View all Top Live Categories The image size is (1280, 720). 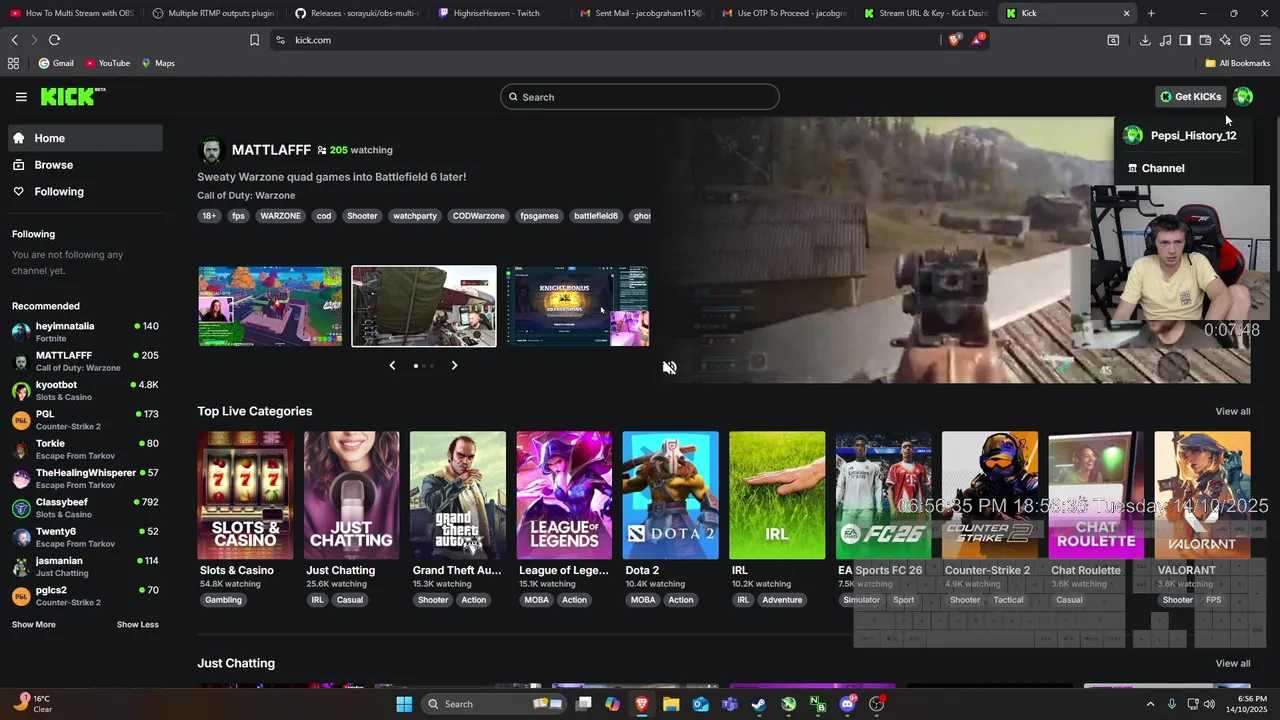[x=1232, y=412]
